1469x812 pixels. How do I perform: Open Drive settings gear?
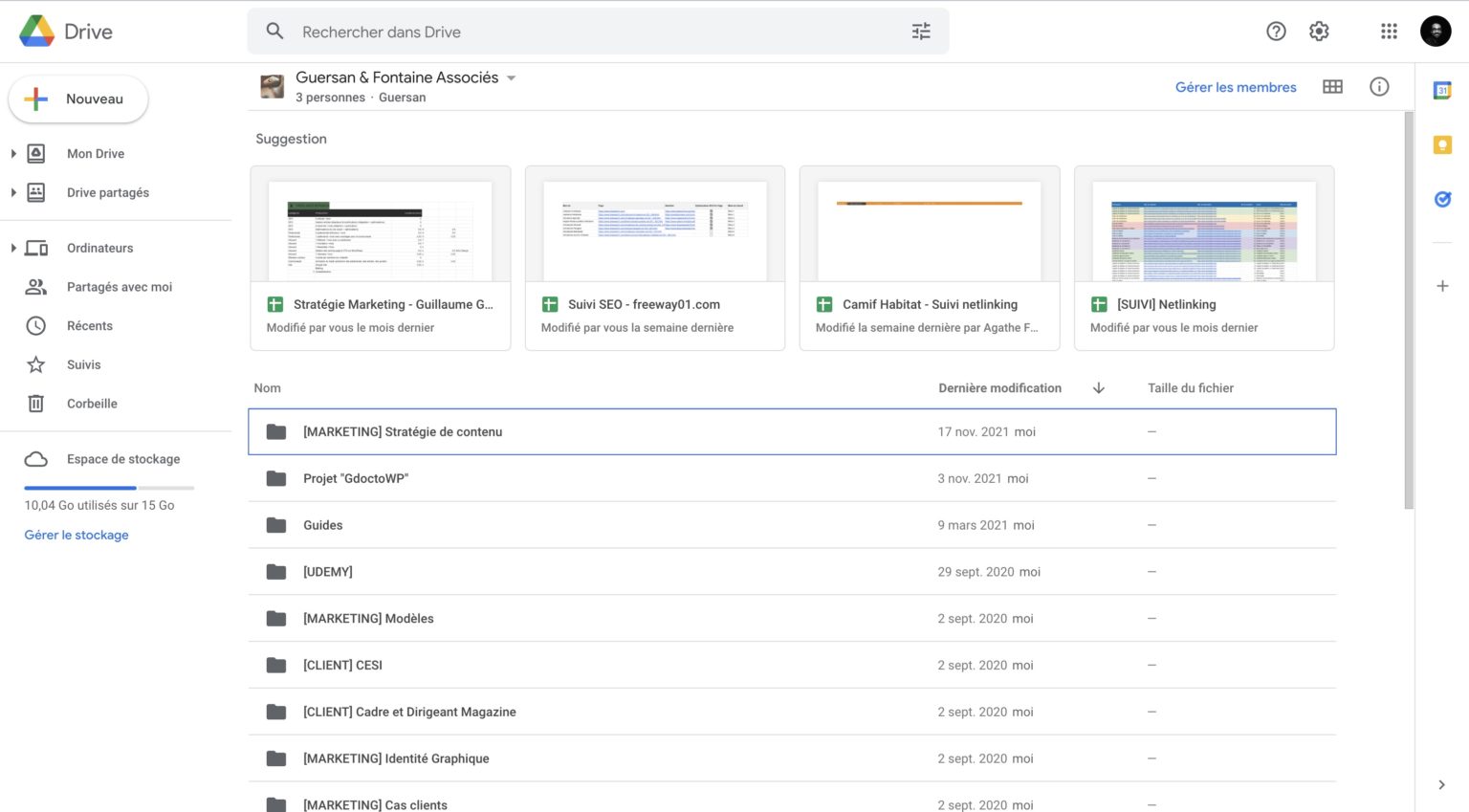click(x=1319, y=31)
